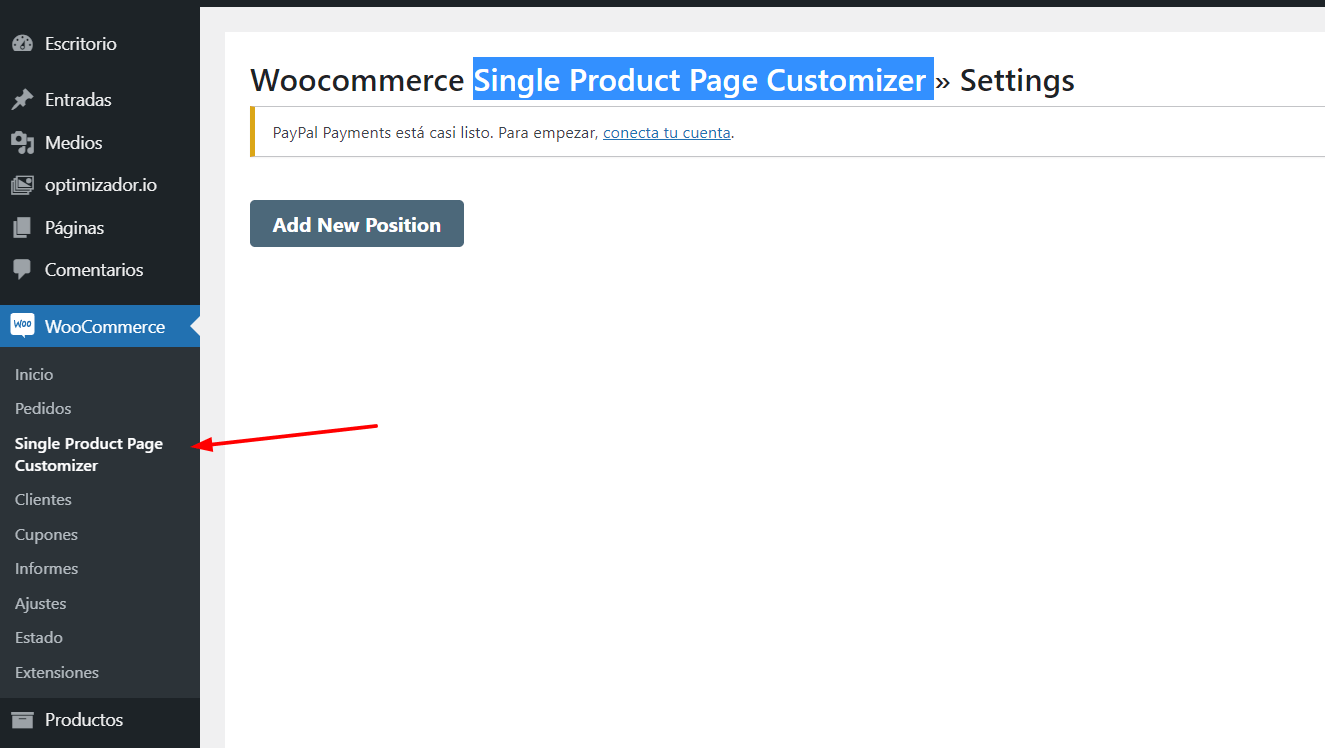Check the Estado submenu page
Screen dimensions: 1325x748
click(39, 638)
